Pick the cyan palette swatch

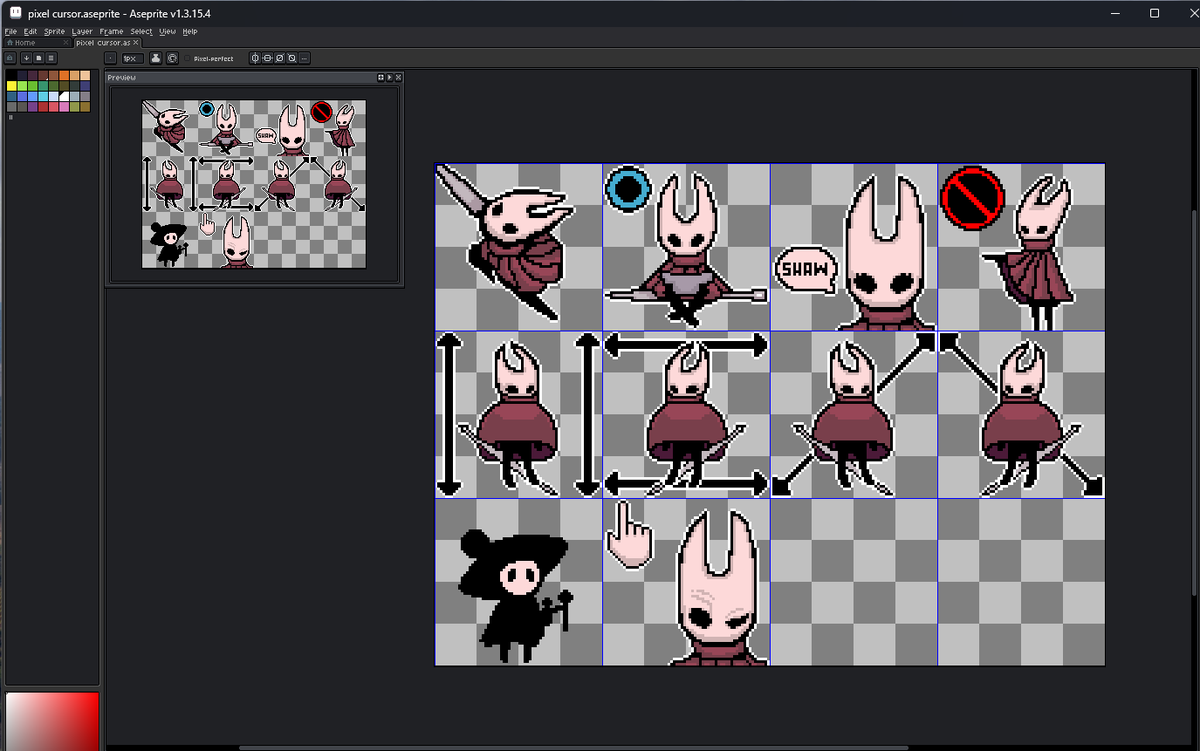click(x=43, y=96)
